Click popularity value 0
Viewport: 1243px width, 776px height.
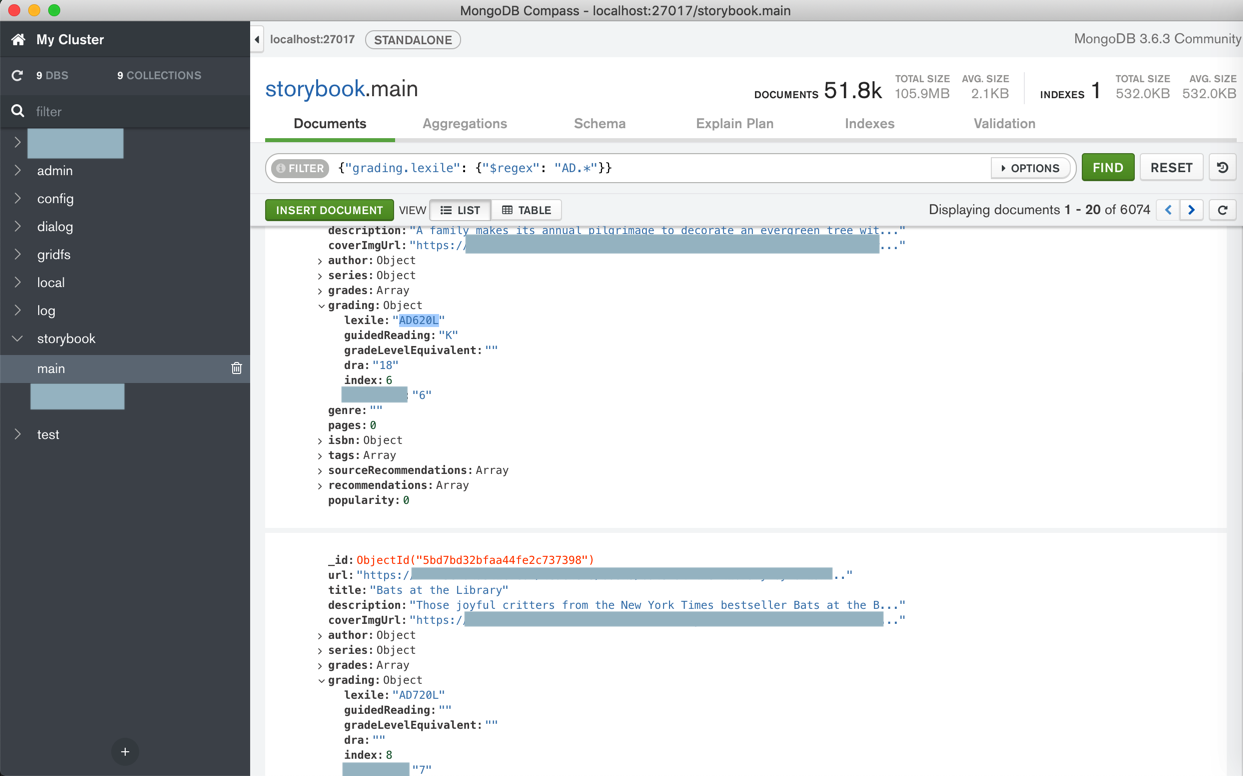click(x=406, y=501)
